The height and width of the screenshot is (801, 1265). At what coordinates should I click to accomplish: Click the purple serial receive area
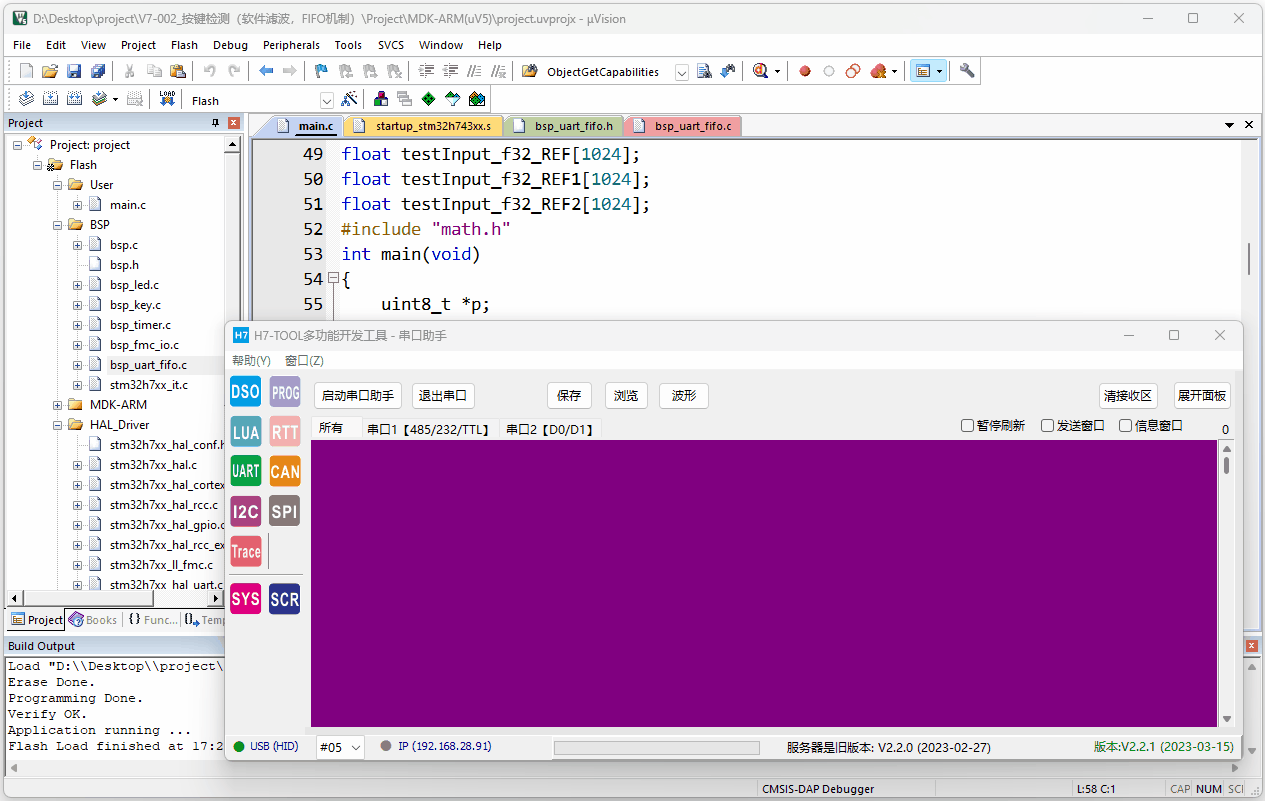tap(764, 583)
